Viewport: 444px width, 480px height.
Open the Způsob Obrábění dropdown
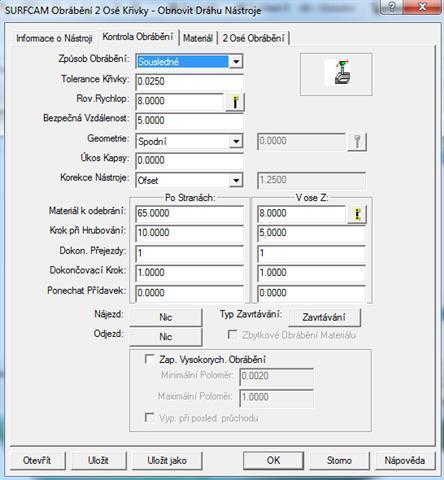(236, 62)
